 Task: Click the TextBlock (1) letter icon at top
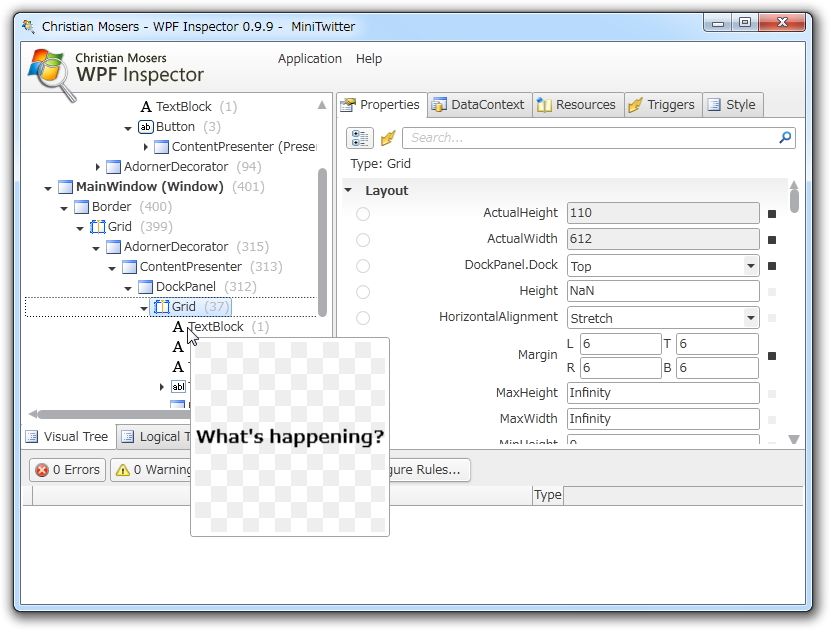[146, 107]
